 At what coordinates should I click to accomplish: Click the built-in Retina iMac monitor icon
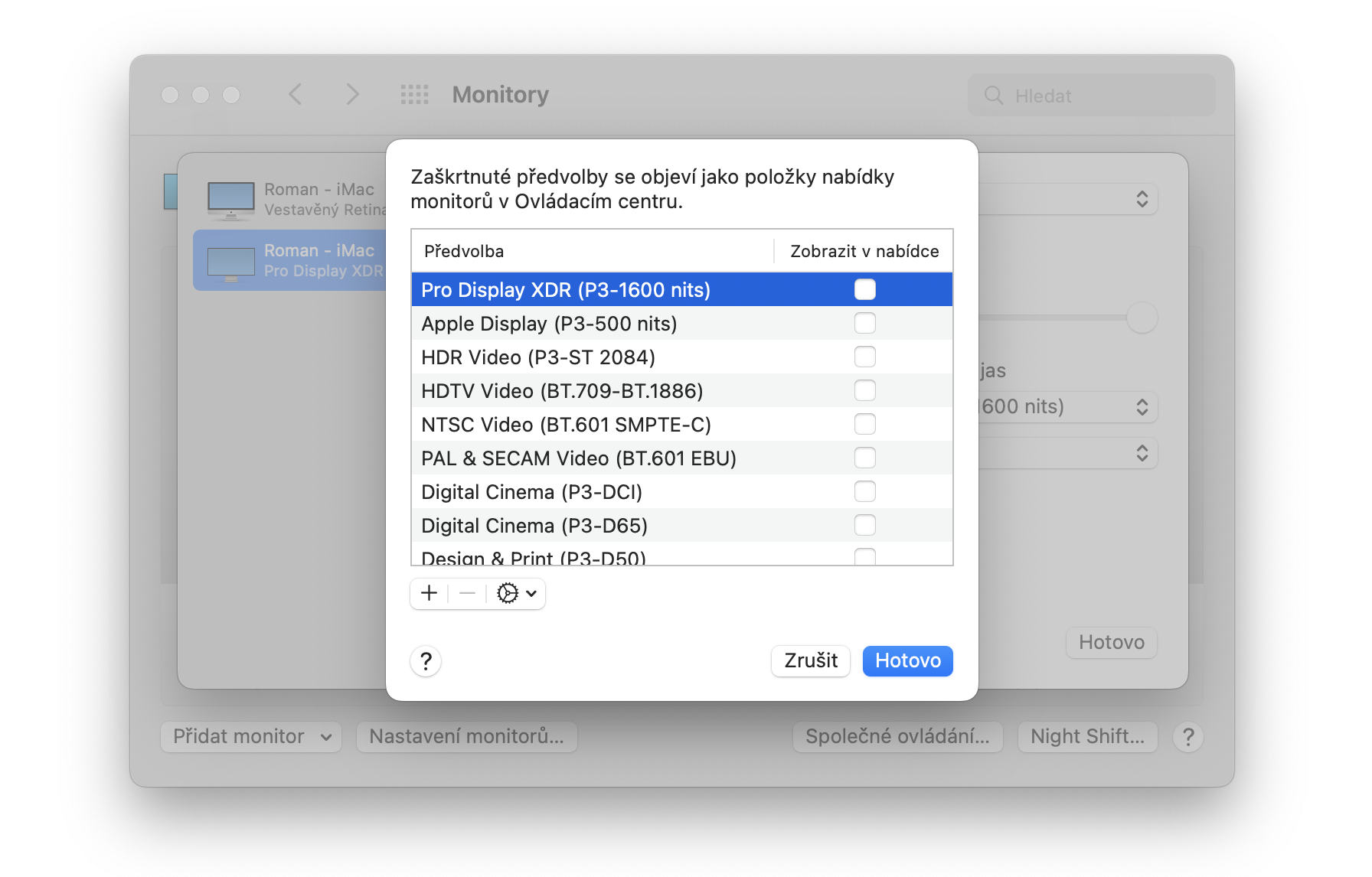click(x=231, y=199)
